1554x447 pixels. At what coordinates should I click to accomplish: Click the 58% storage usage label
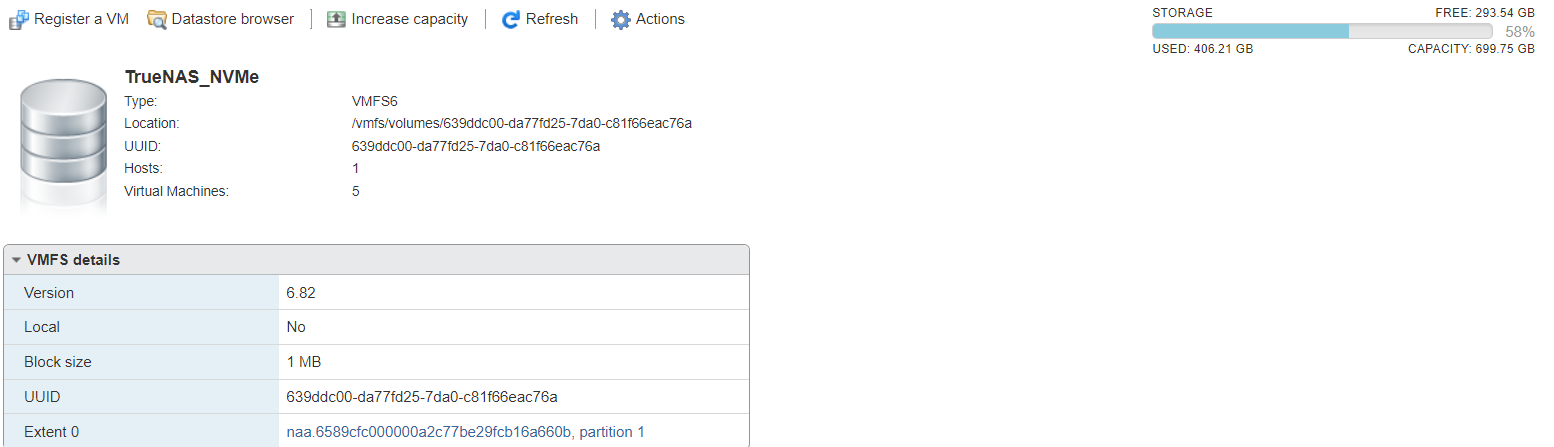pyautogui.click(x=1519, y=31)
